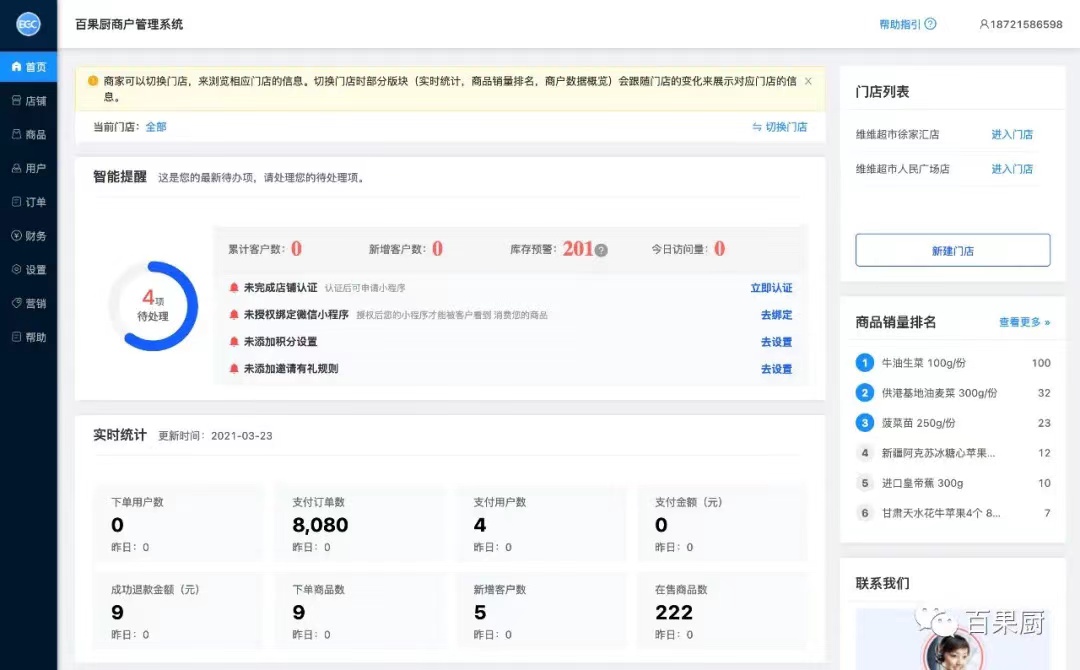Open the 首页 home menu item
Image resolution: width=1080 pixels, height=670 pixels.
pos(28,67)
